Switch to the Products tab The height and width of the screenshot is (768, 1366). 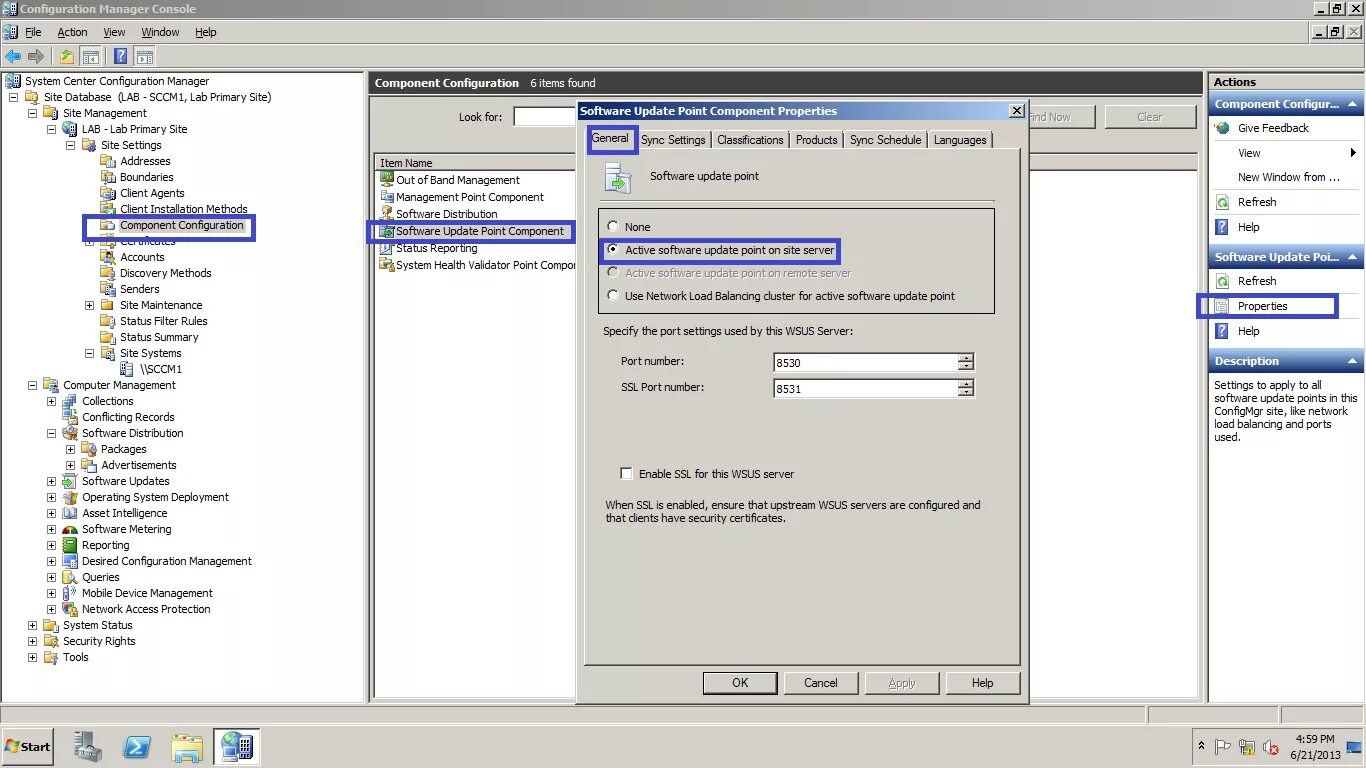(x=816, y=140)
